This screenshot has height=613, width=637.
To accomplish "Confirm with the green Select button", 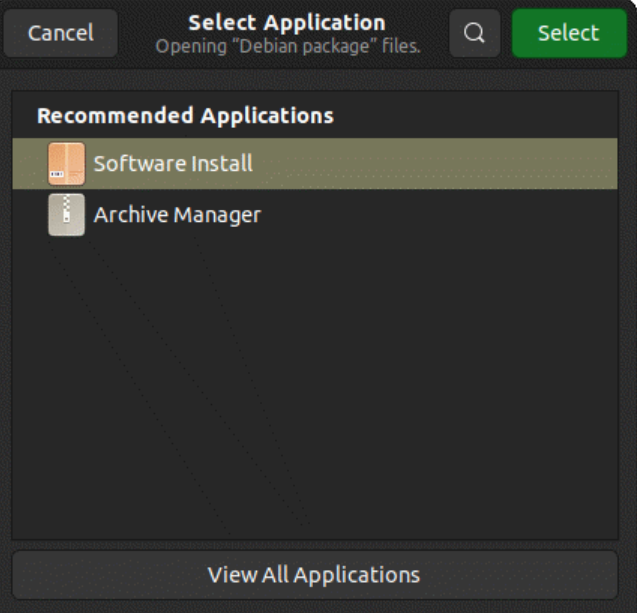I will pyautogui.click(x=569, y=33).
